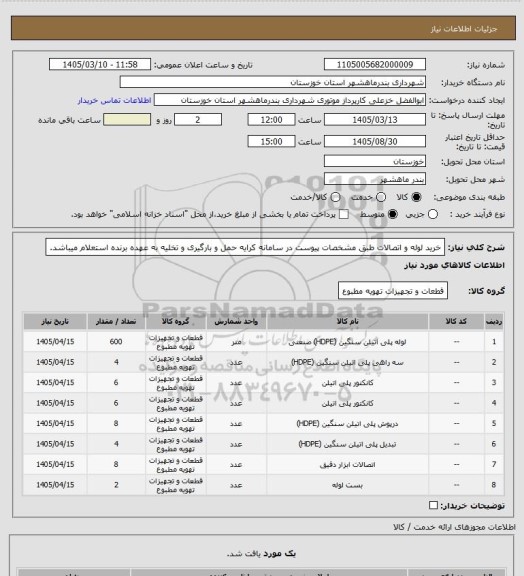Select the کالا/خدمت radio button
The height and width of the screenshot is (576, 524).
click(x=335, y=197)
